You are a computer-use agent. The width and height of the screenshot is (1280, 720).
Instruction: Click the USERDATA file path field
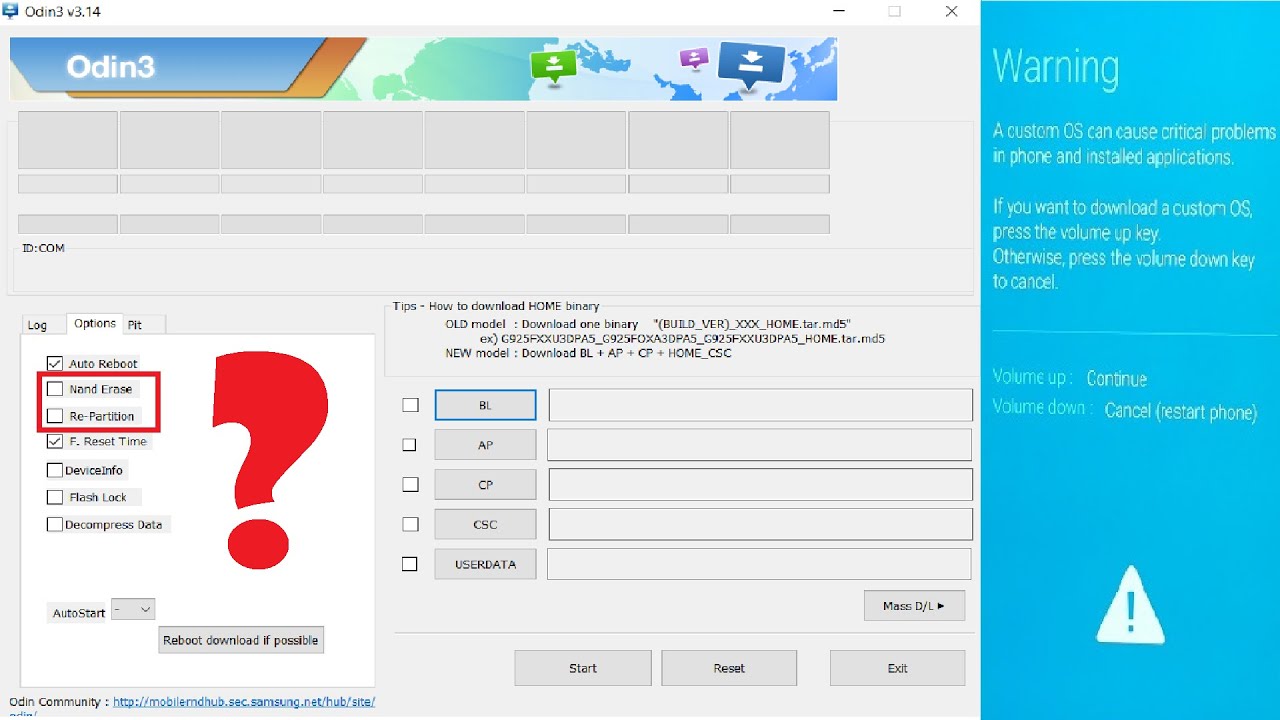760,564
